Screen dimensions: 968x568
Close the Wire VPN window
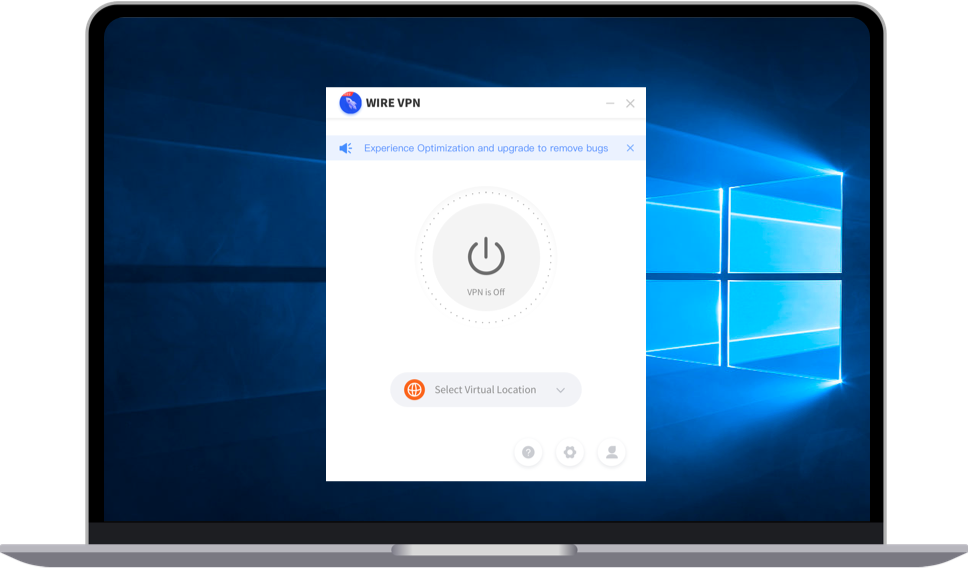pyautogui.click(x=630, y=104)
